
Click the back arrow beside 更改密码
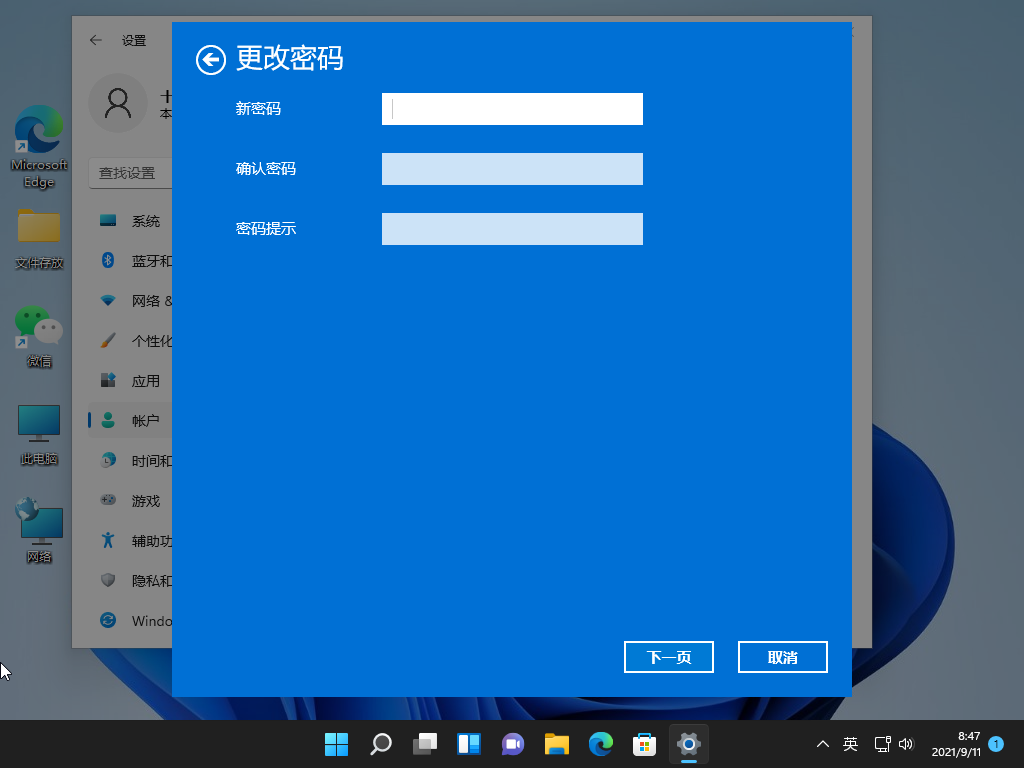[211, 60]
